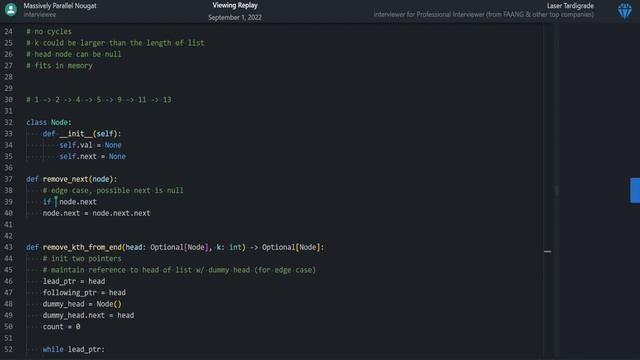Screen dimensions: 640x360
Task: Click the comment '# head node can be null'
Action: pos(73,54)
